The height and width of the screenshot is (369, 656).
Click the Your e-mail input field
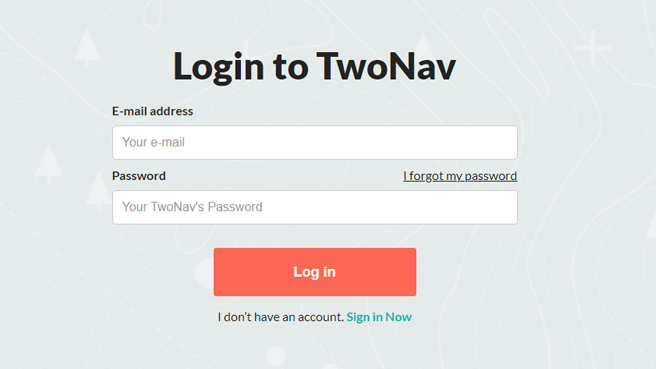point(315,142)
